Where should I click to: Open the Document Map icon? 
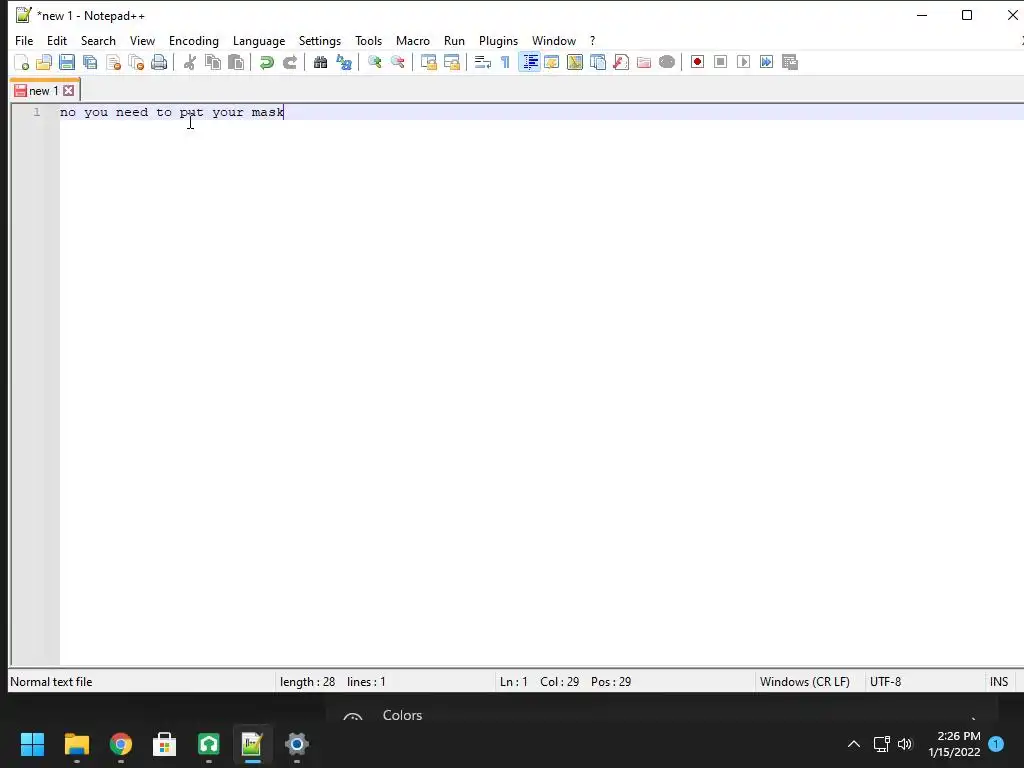[575, 62]
